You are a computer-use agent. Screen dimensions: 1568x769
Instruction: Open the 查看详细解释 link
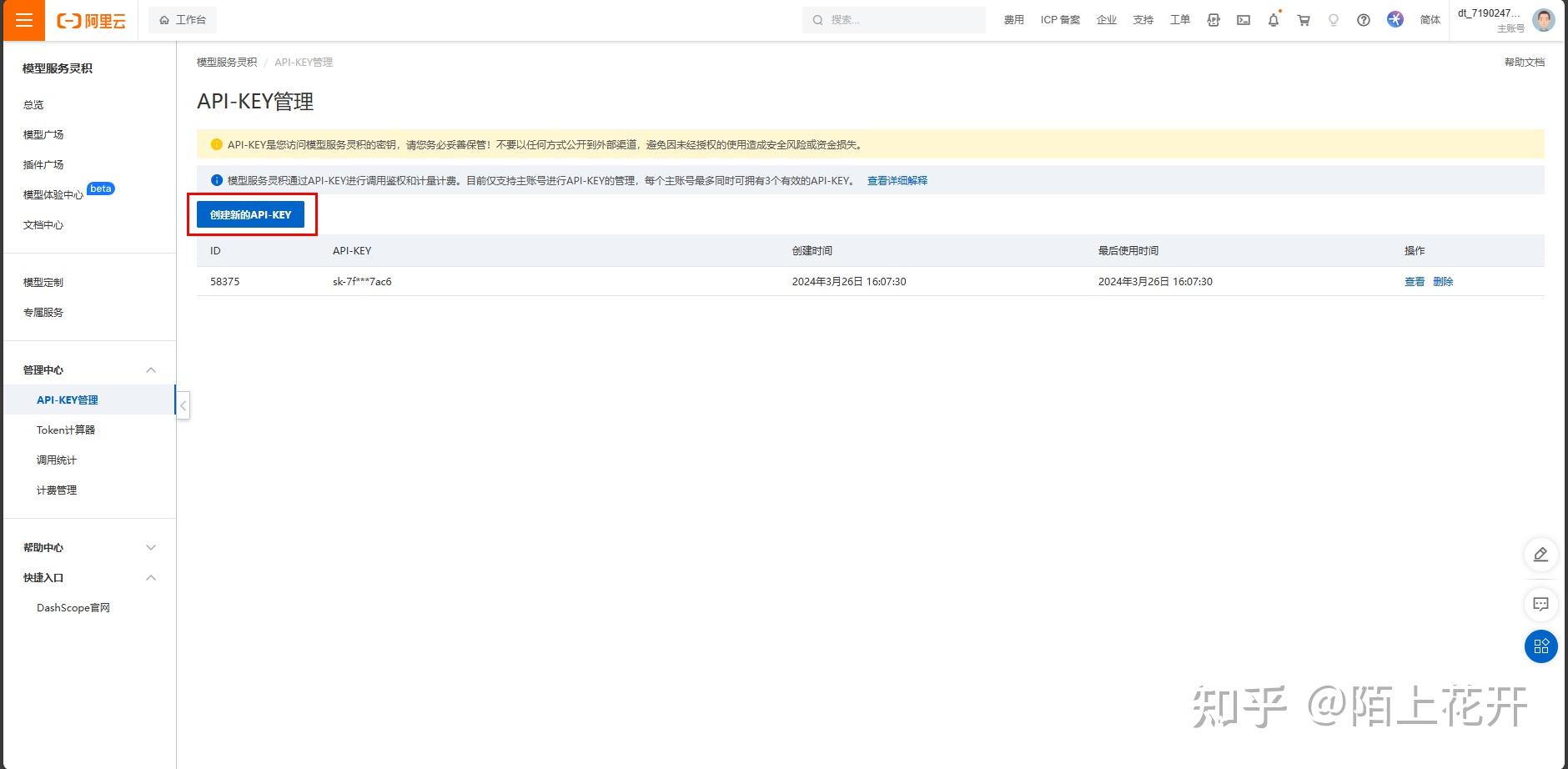pyautogui.click(x=897, y=180)
